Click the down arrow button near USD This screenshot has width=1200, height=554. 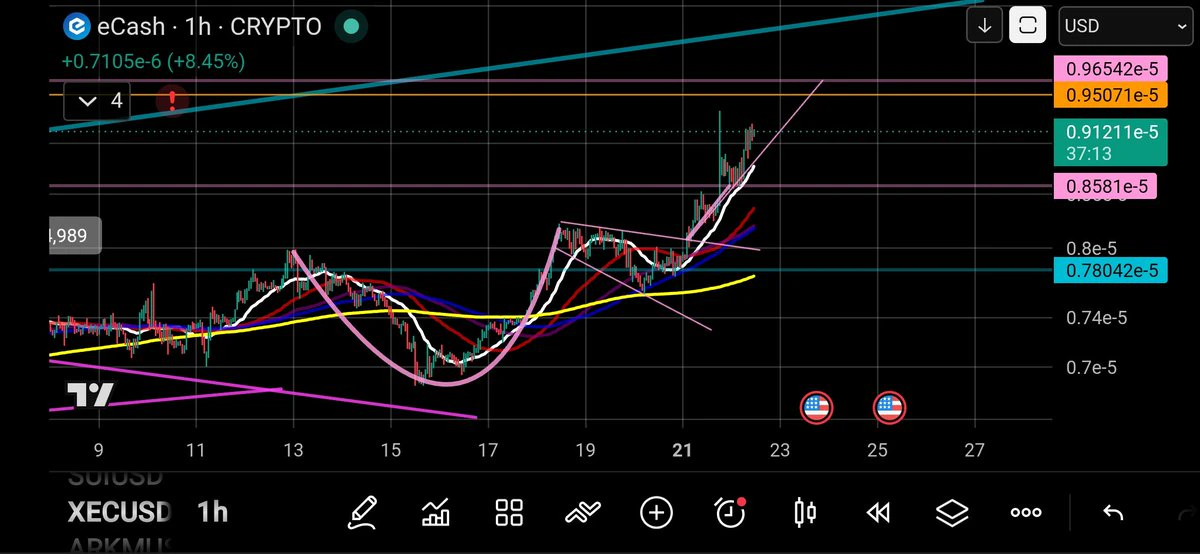coord(985,26)
